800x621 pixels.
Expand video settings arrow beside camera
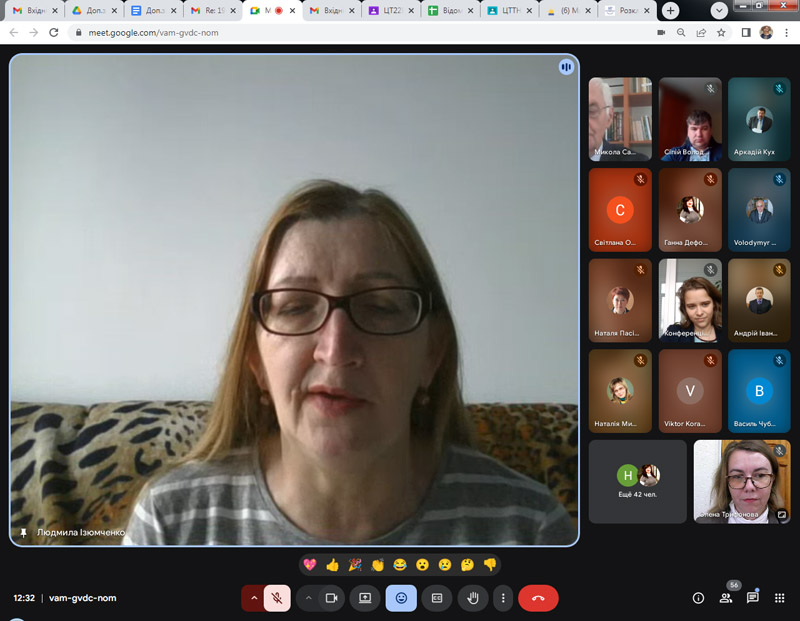click(307, 598)
